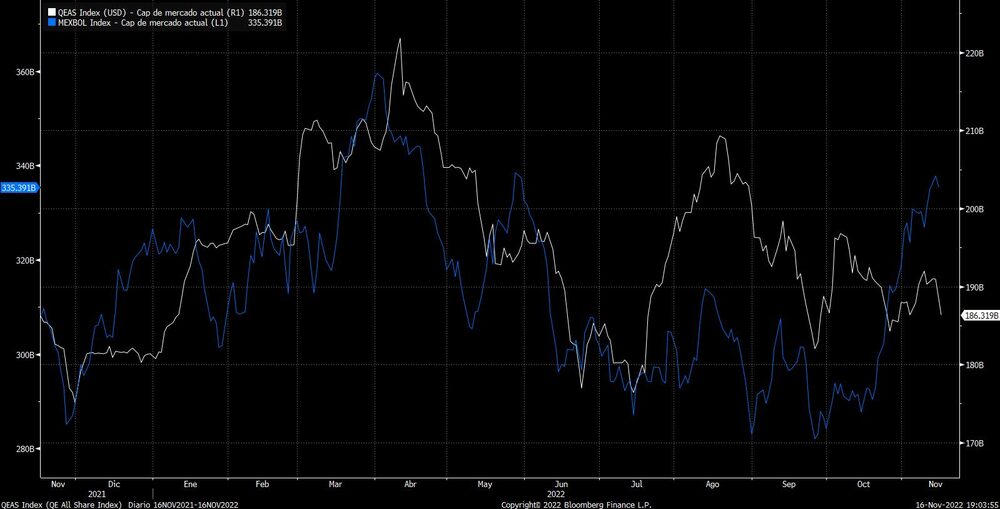1000x509 pixels.
Task: Click the 2022 year label on time axis
Action: coord(557,493)
